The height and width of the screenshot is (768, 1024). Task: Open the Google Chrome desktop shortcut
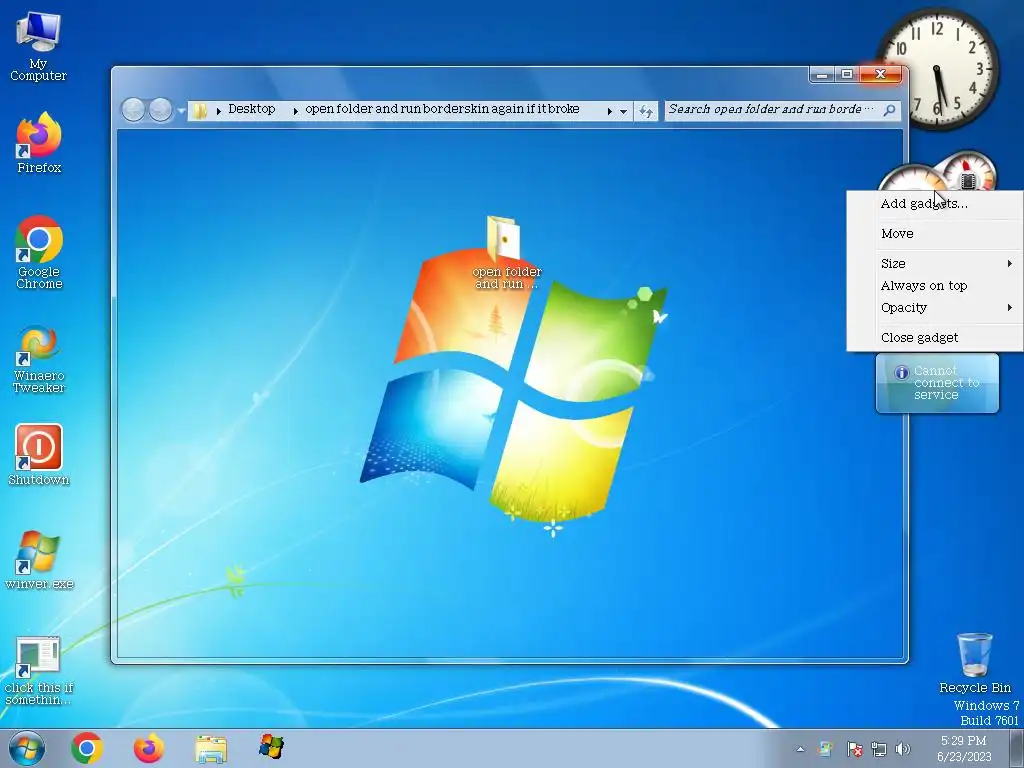39,252
